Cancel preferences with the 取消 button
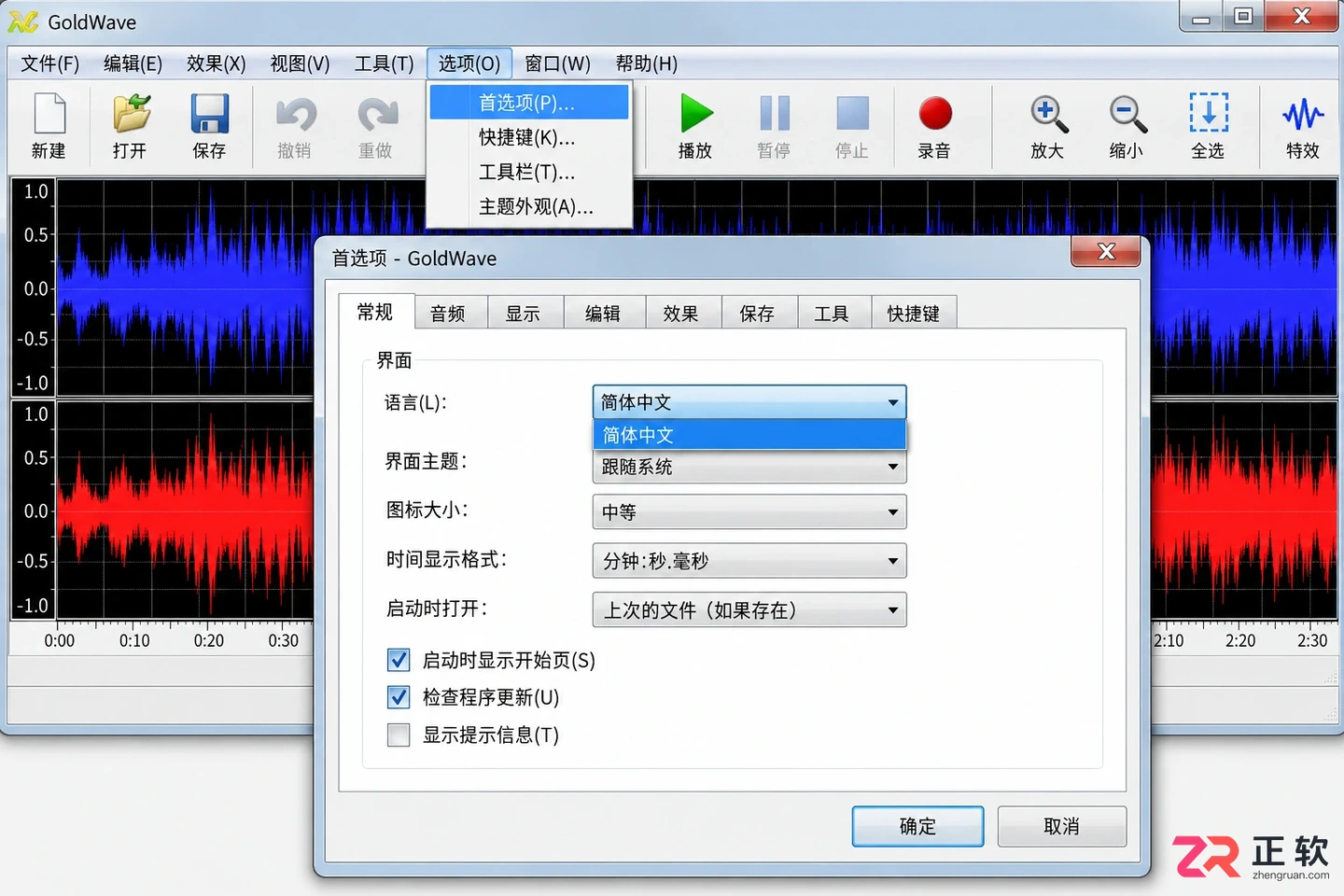The width and height of the screenshot is (1344, 896). click(1062, 826)
